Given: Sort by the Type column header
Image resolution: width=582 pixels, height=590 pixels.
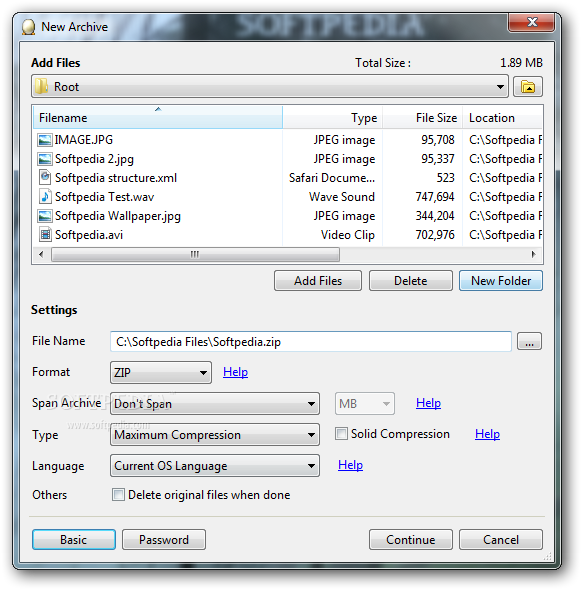Looking at the screenshot, I should [333, 118].
